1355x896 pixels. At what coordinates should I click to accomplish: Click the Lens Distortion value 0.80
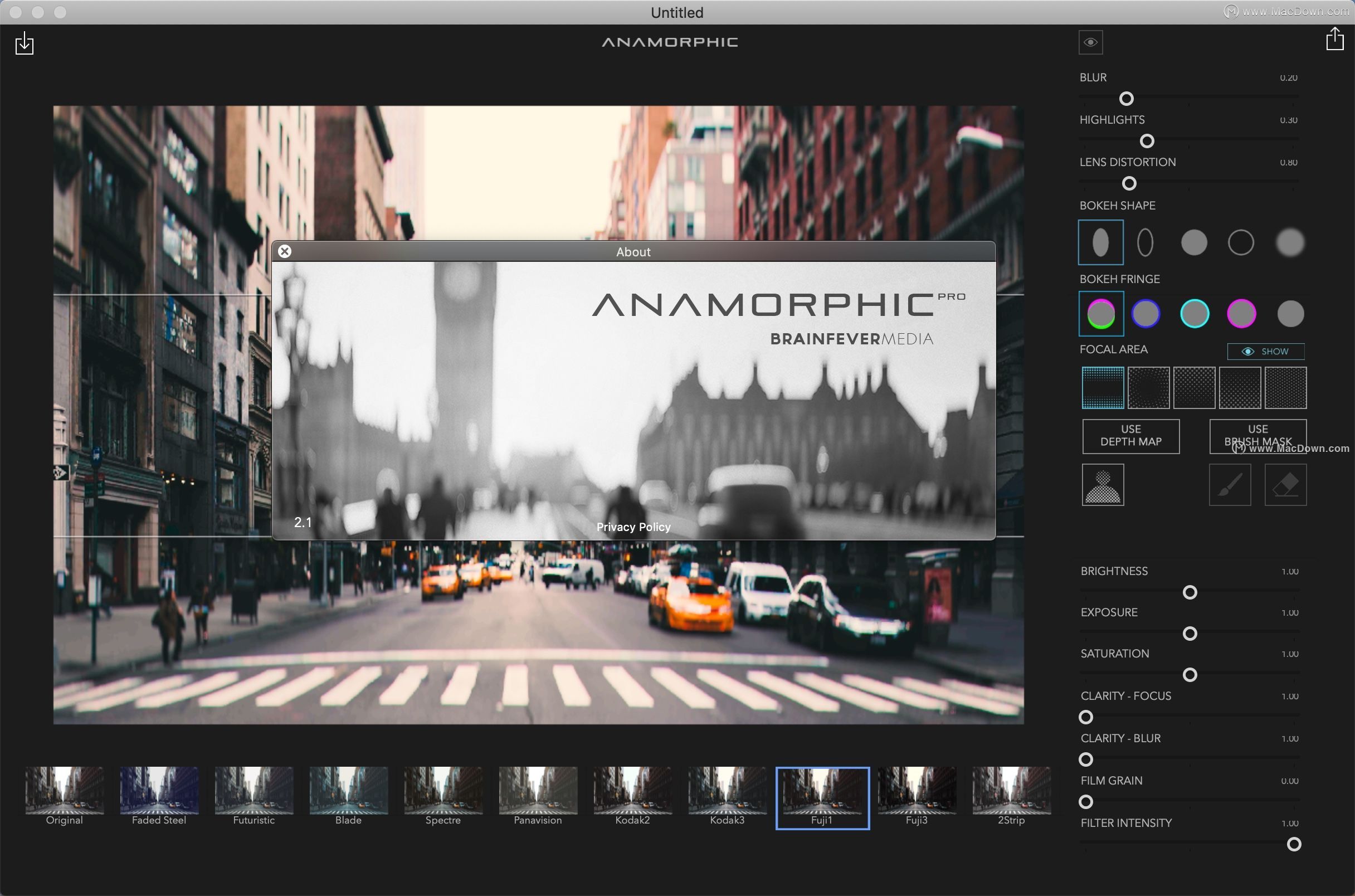[x=1288, y=162]
